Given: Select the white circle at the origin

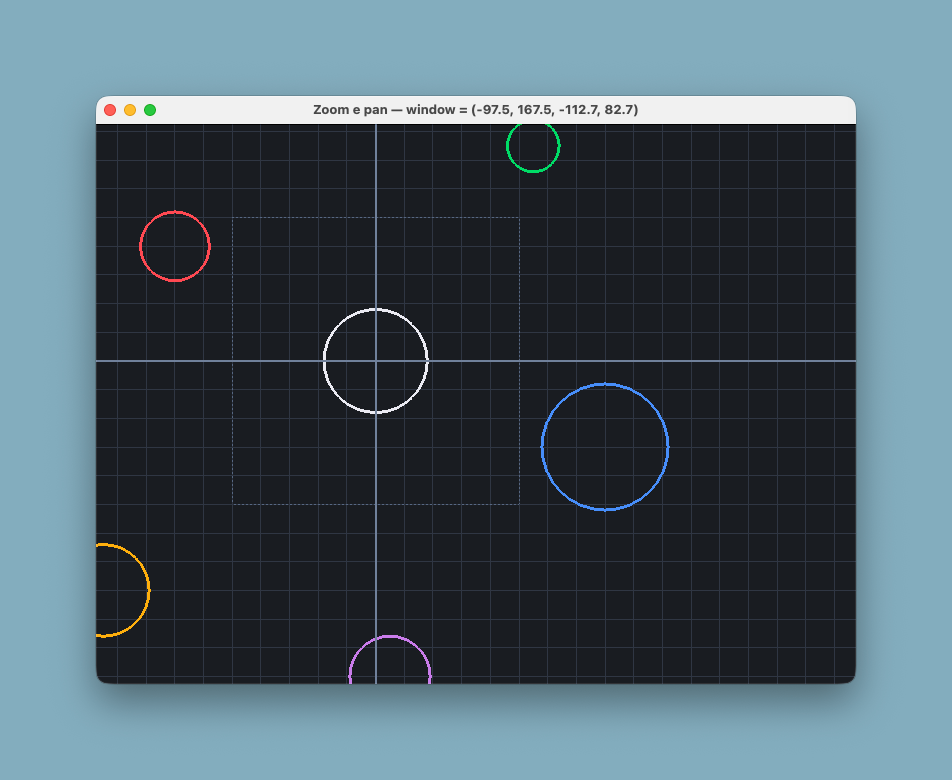Looking at the screenshot, I should tap(376, 361).
